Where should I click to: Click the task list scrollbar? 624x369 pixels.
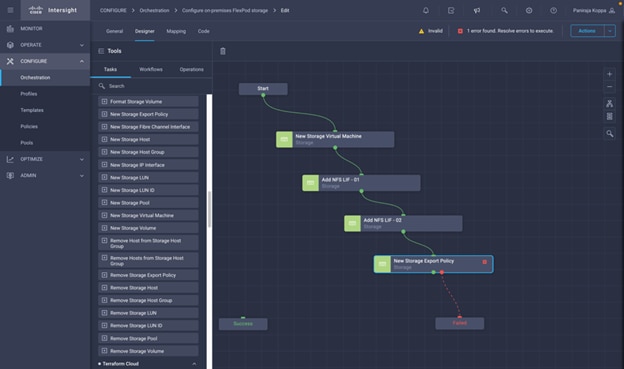point(209,209)
